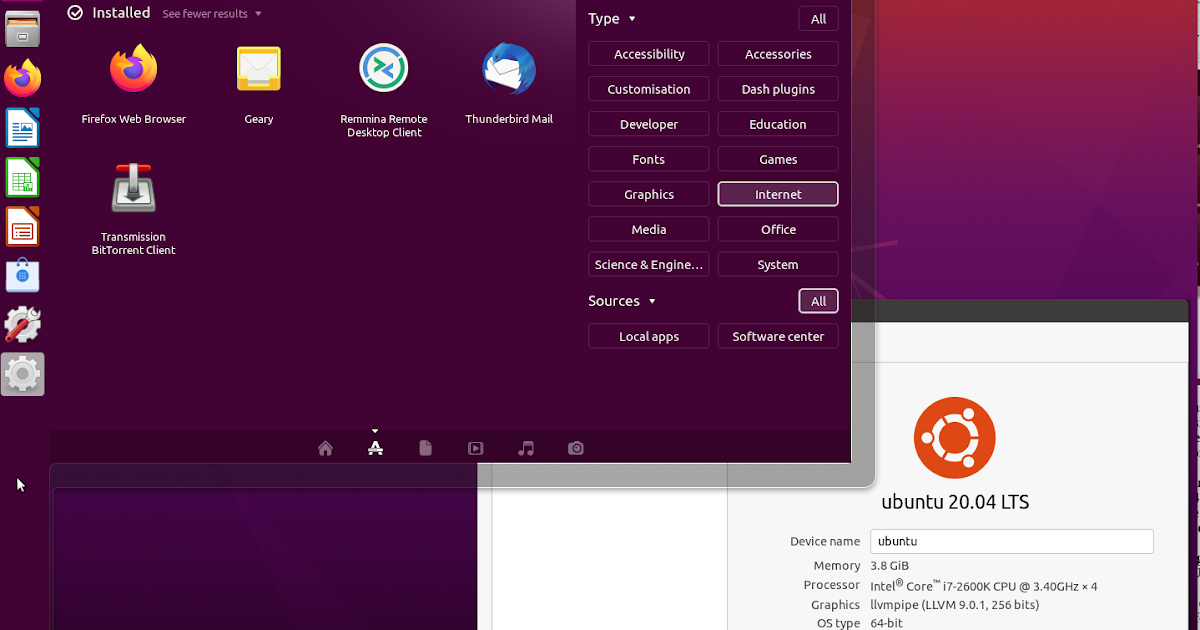Image resolution: width=1200 pixels, height=630 pixels.
Task: Open Transmission BitTorrent Client
Action: (133, 188)
